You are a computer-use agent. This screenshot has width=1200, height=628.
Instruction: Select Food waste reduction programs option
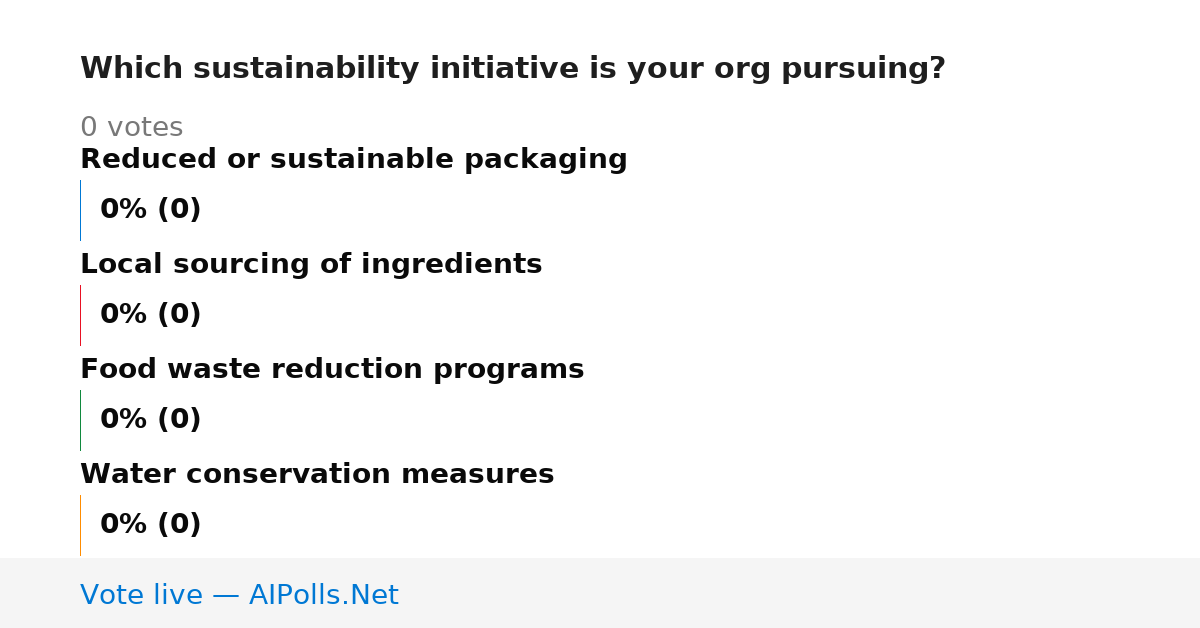332,370
